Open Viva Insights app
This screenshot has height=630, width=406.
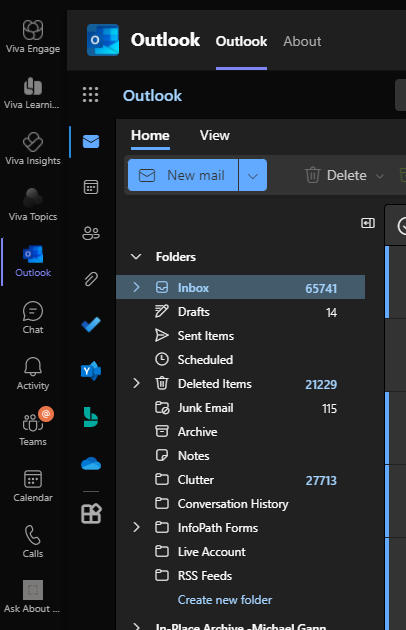tap(33, 149)
